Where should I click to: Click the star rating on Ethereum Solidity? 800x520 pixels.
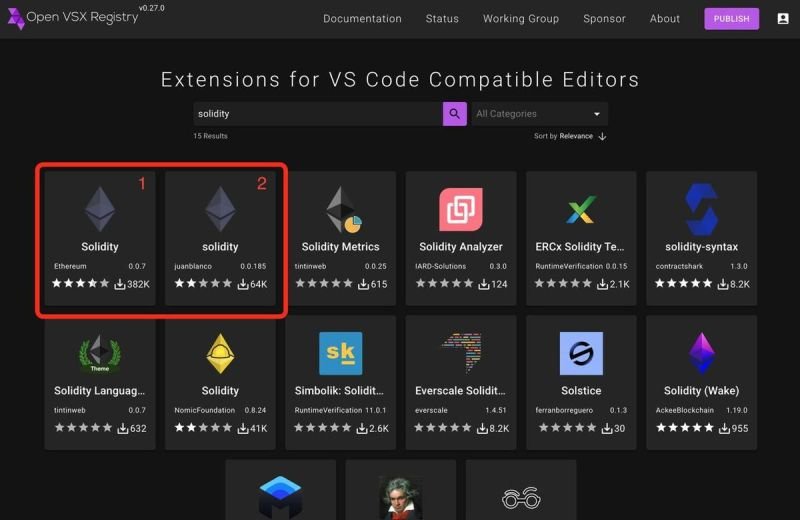point(81,283)
